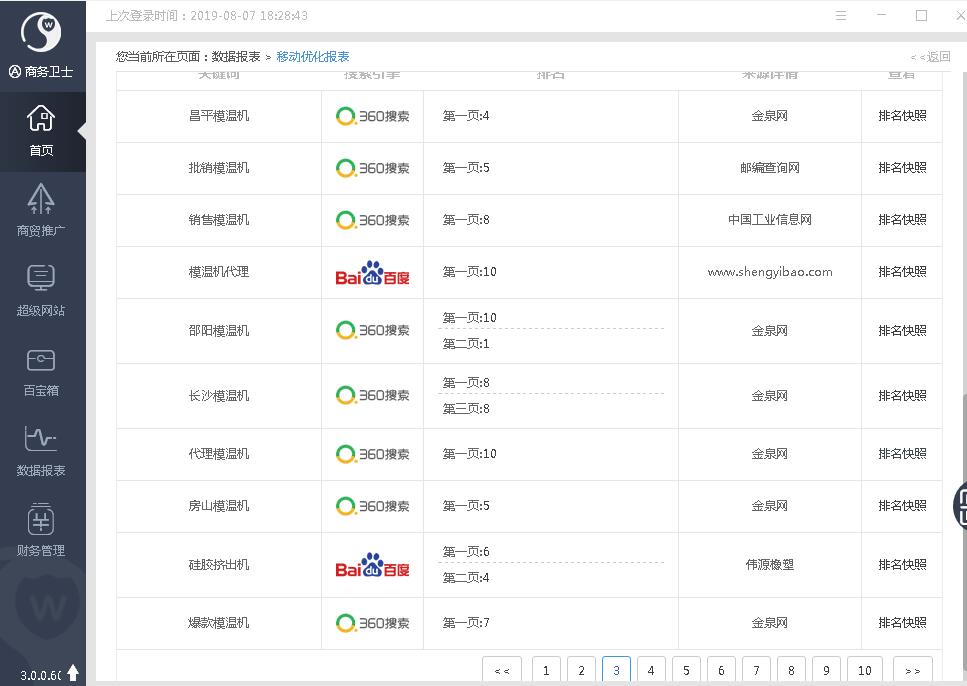
Task: Click the vertical scrollbar on the right
Action: (x=962, y=440)
